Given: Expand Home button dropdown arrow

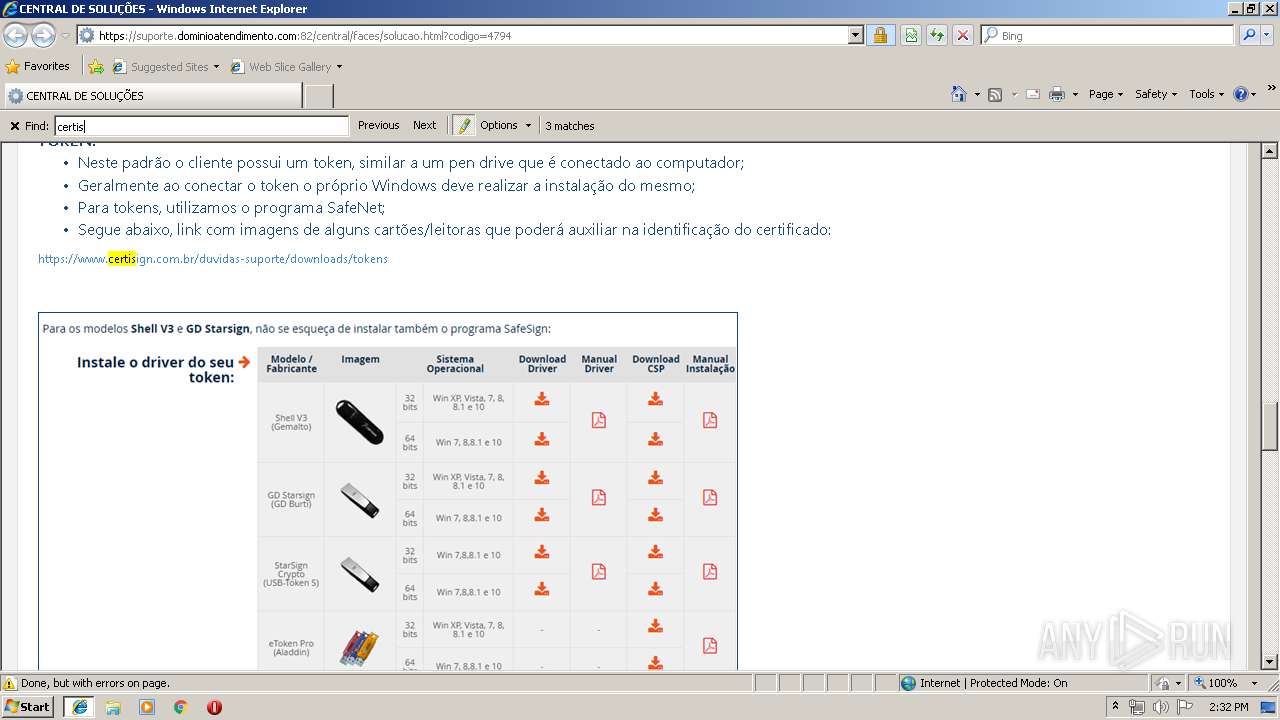Looking at the screenshot, I should (x=976, y=94).
